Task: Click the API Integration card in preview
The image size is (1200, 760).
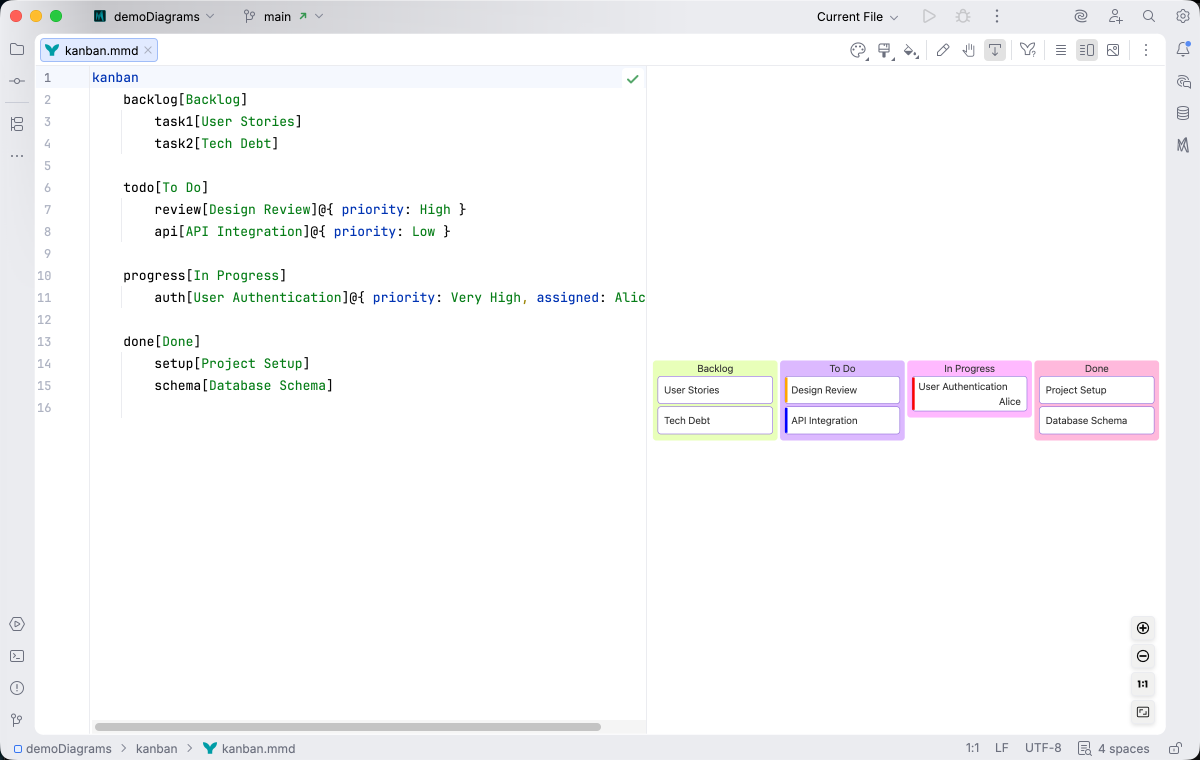Action: (842, 420)
